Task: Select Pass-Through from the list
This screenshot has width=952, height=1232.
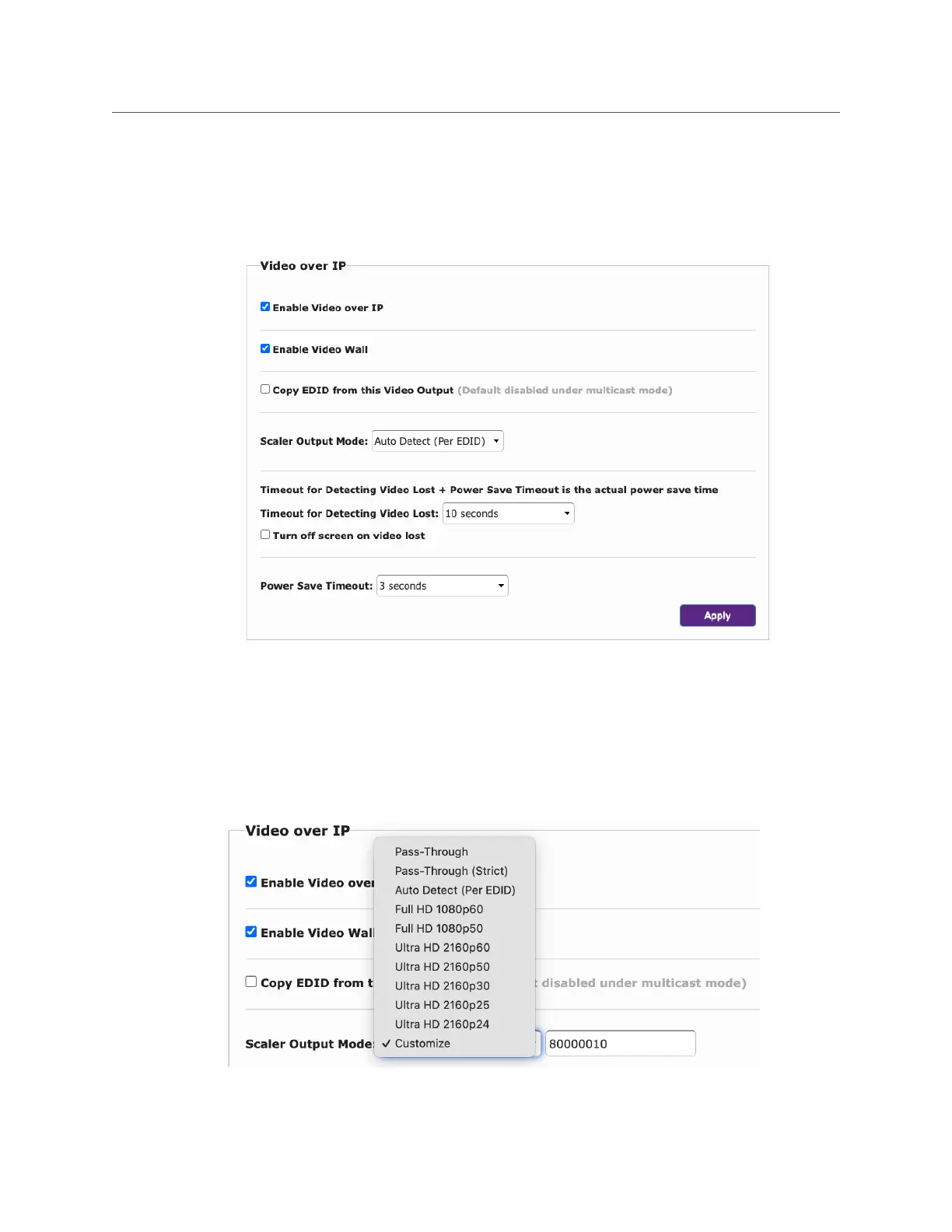Action: [x=432, y=852]
